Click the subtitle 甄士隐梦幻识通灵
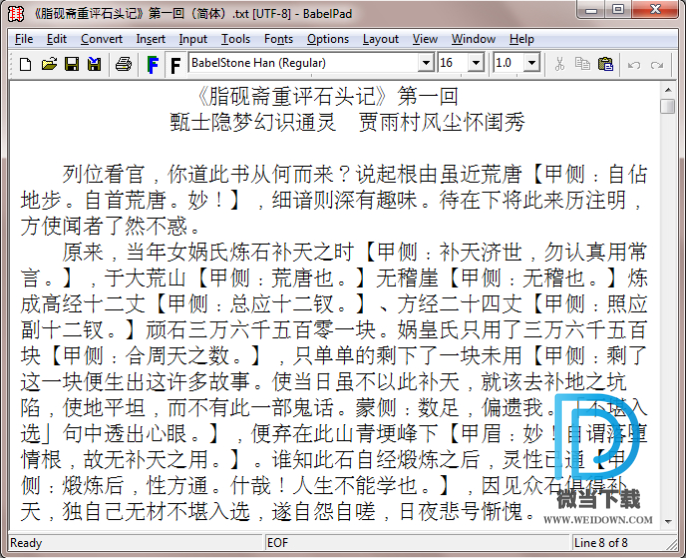 point(252,122)
